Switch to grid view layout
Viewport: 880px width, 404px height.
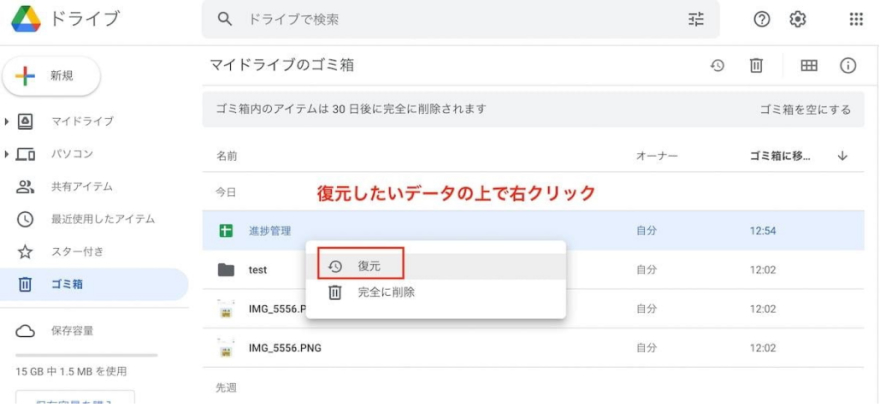(809, 66)
